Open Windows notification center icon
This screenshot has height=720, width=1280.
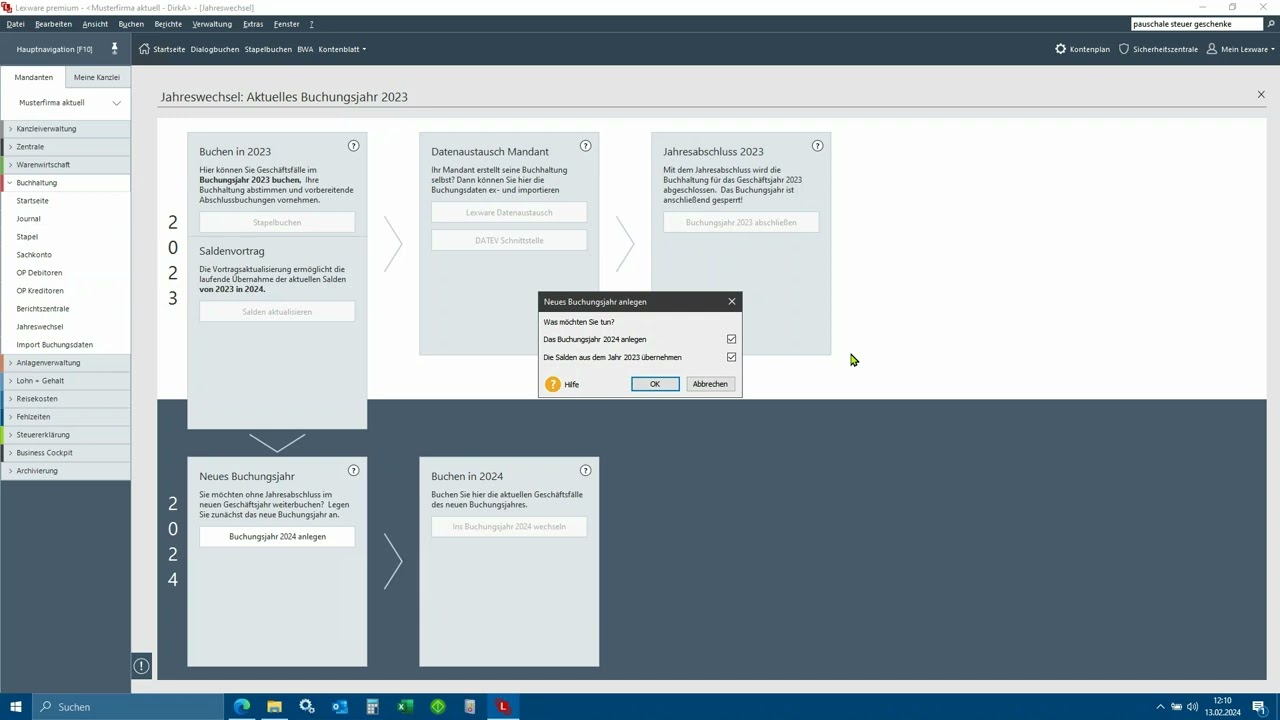pyautogui.click(x=1259, y=707)
